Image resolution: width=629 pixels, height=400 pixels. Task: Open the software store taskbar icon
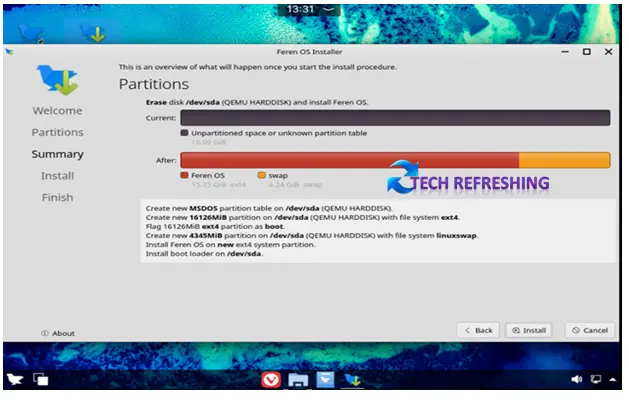pyautogui.click(x=324, y=380)
